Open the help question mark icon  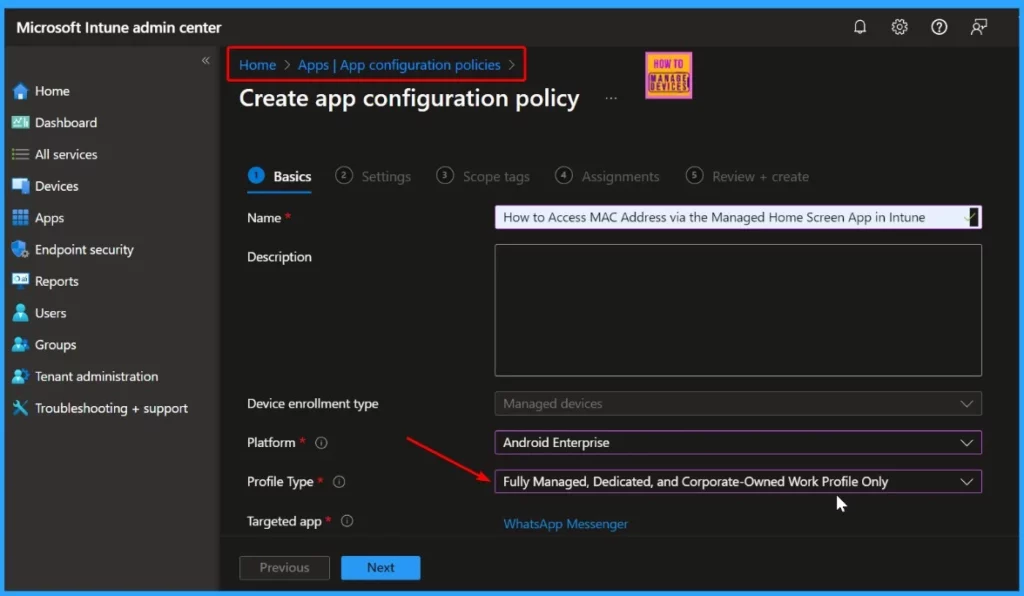939,27
